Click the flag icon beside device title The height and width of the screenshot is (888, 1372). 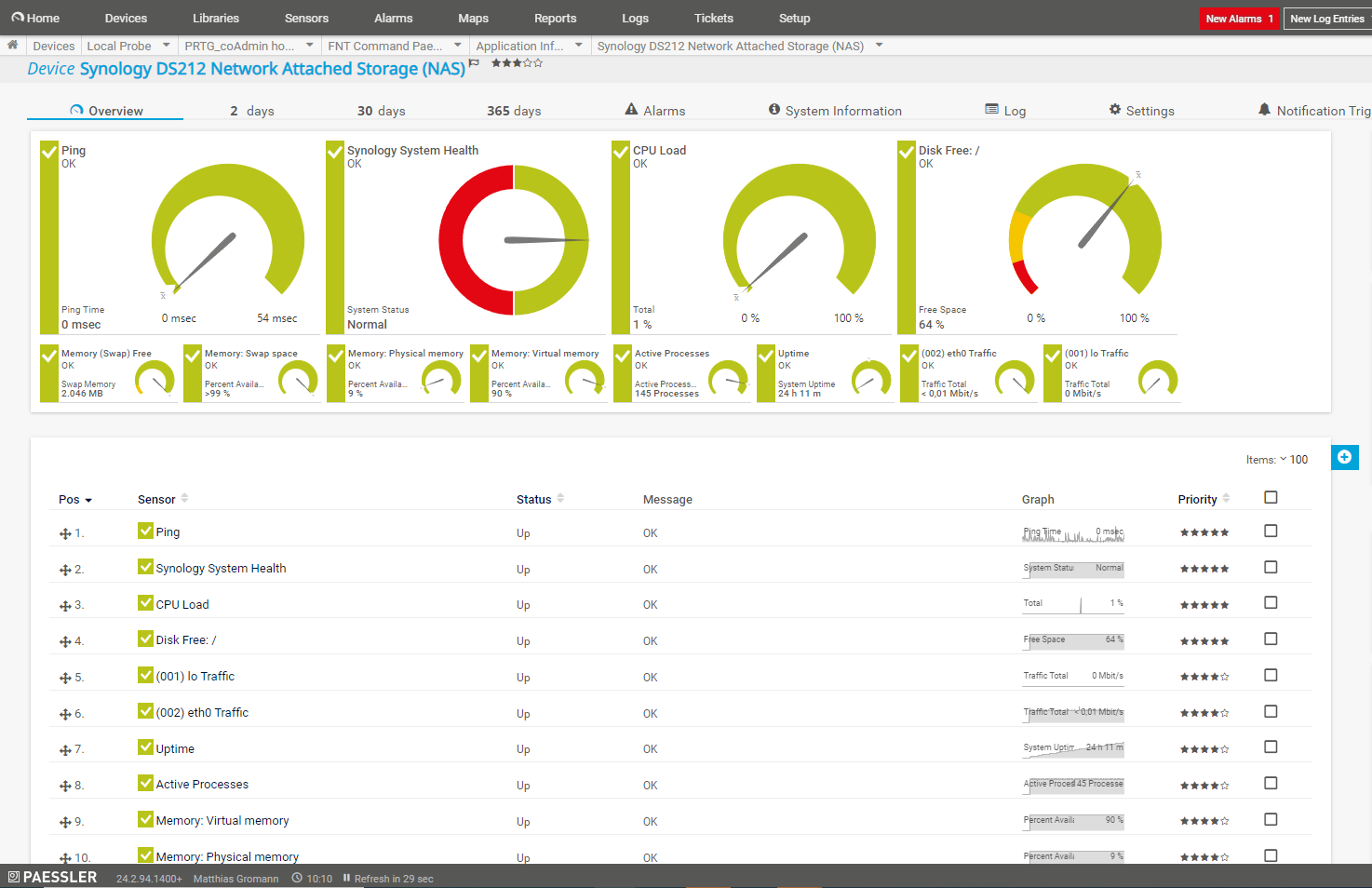pyautogui.click(x=474, y=63)
